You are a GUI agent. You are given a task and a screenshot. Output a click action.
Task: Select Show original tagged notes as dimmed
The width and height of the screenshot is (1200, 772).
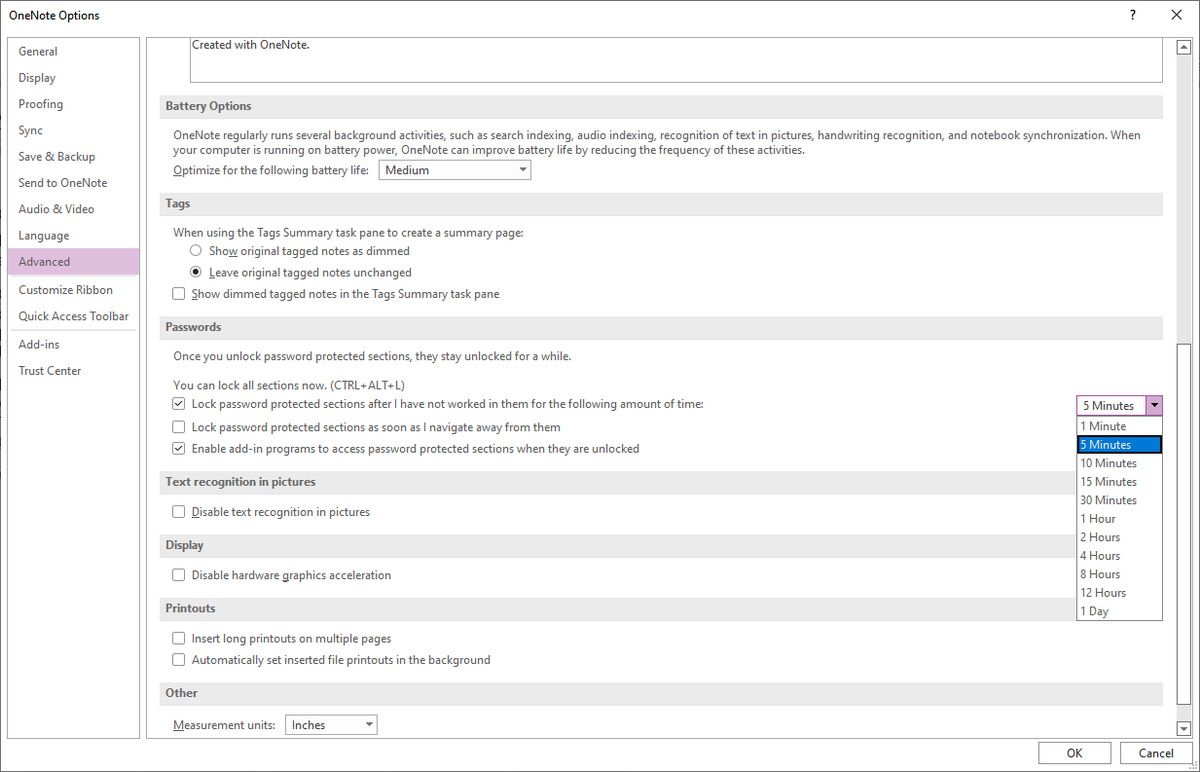pos(196,251)
